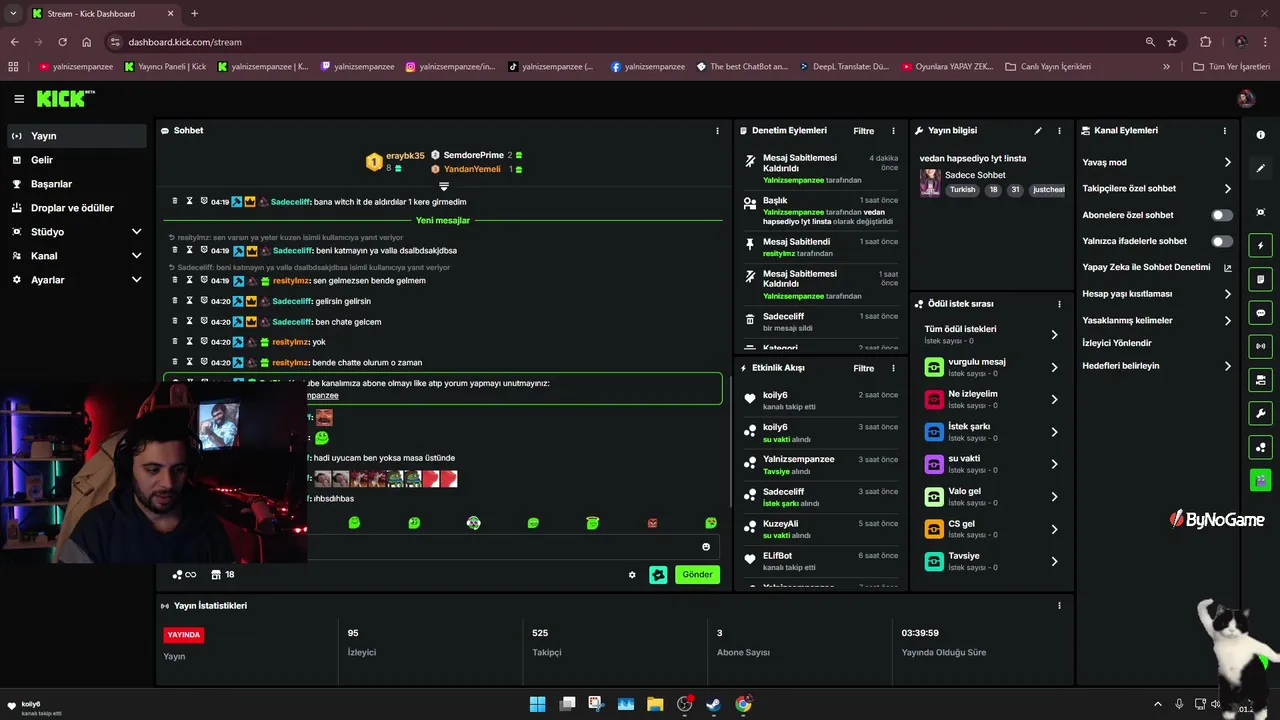Viewport: 1280px width, 720px height.
Task: Open Steam from taskbar
Action: (x=713, y=704)
